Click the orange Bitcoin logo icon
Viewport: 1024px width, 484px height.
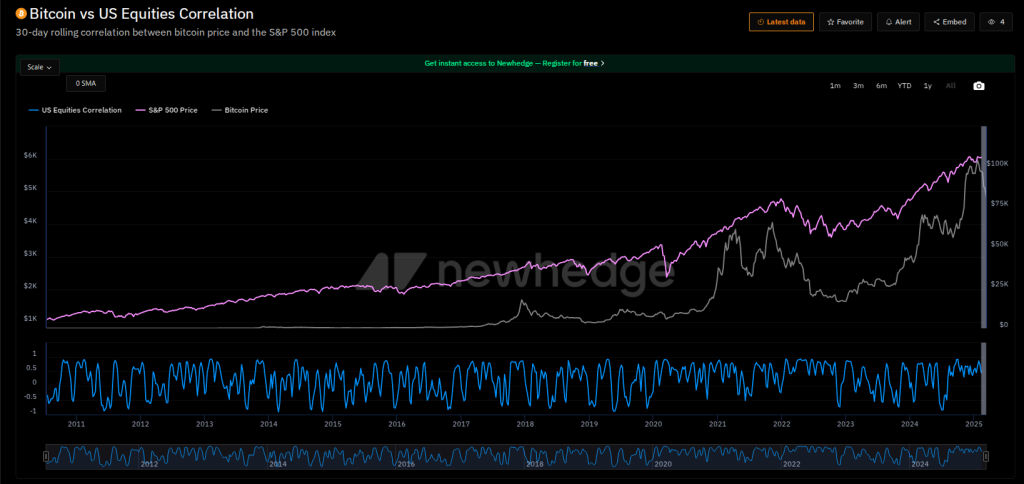pyautogui.click(x=21, y=15)
